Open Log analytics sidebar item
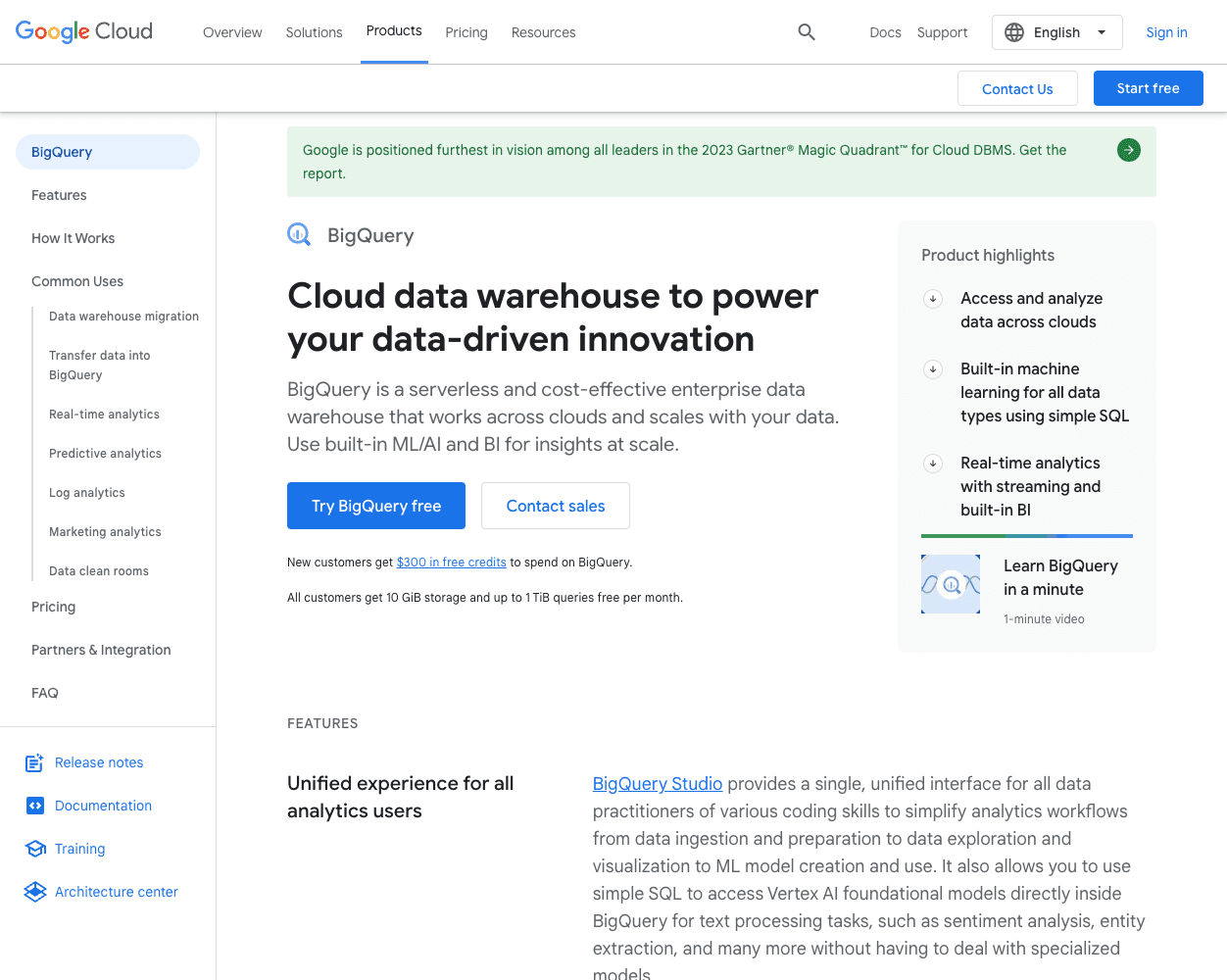 pos(87,493)
